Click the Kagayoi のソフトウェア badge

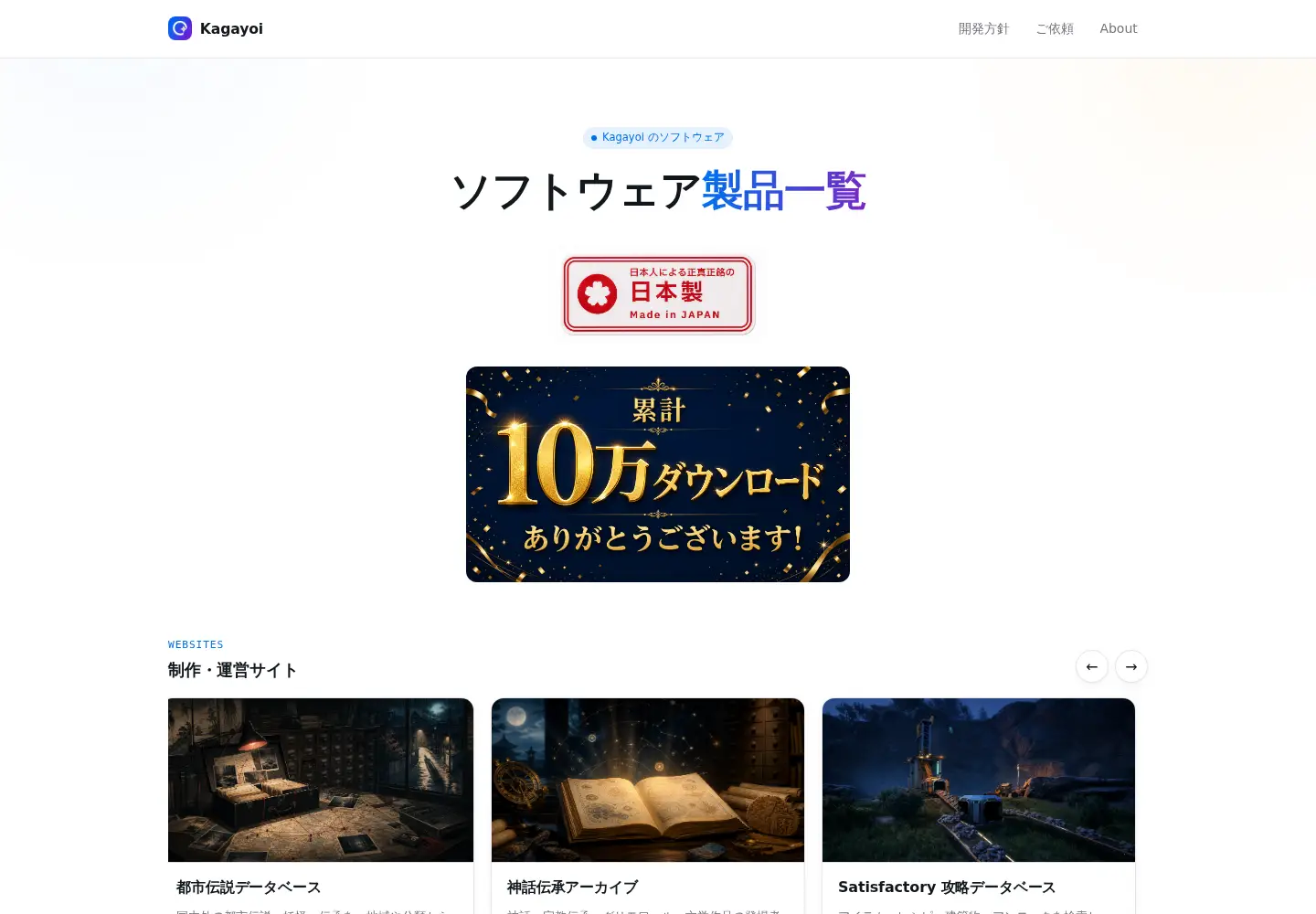pos(658,137)
